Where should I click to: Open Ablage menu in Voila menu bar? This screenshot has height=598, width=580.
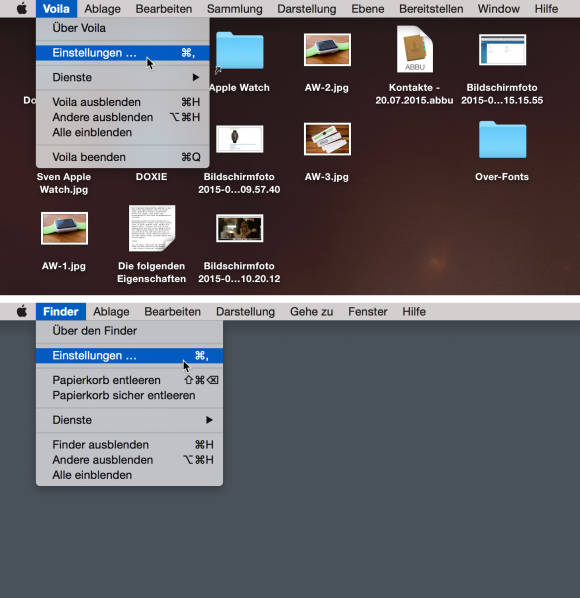103,8
